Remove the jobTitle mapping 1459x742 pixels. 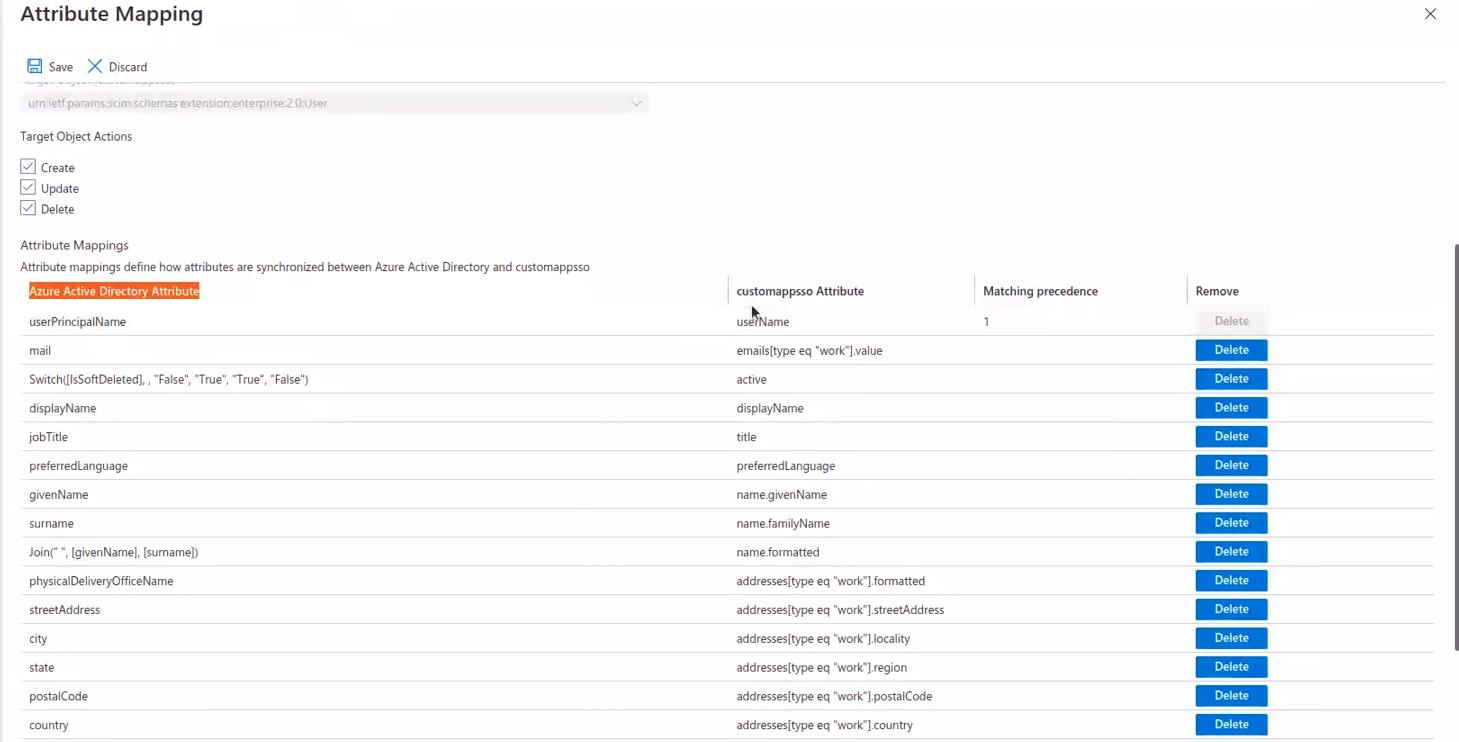pos(1231,437)
